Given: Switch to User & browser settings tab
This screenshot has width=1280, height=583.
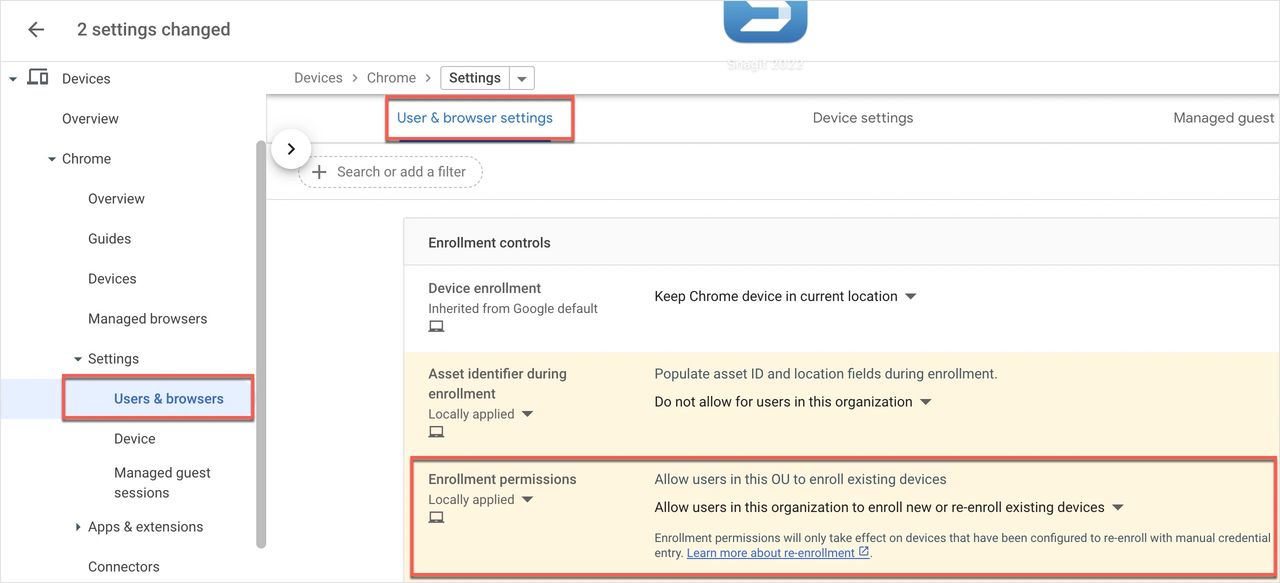Looking at the screenshot, I should 475,118.
